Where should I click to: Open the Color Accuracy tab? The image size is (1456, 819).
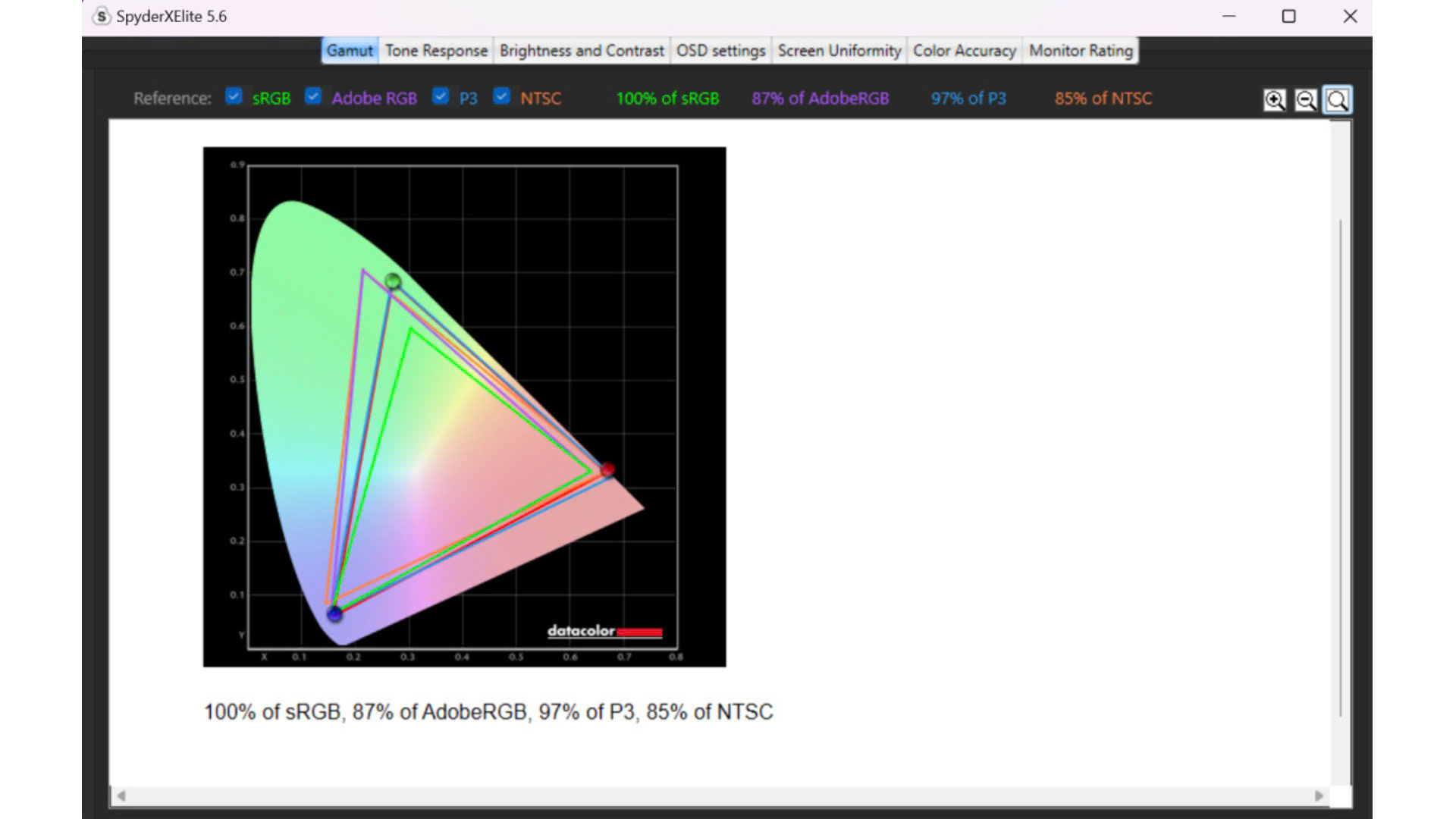click(x=964, y=51)
